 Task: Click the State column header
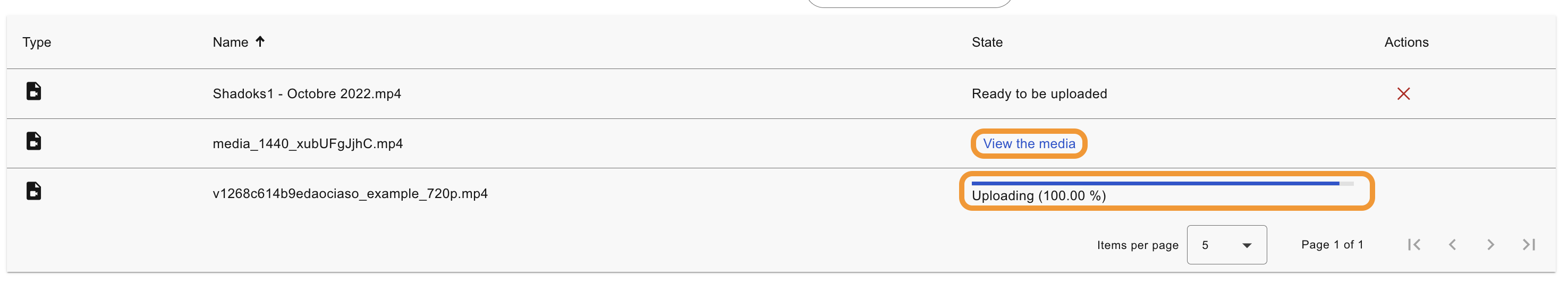coord(987,42)
